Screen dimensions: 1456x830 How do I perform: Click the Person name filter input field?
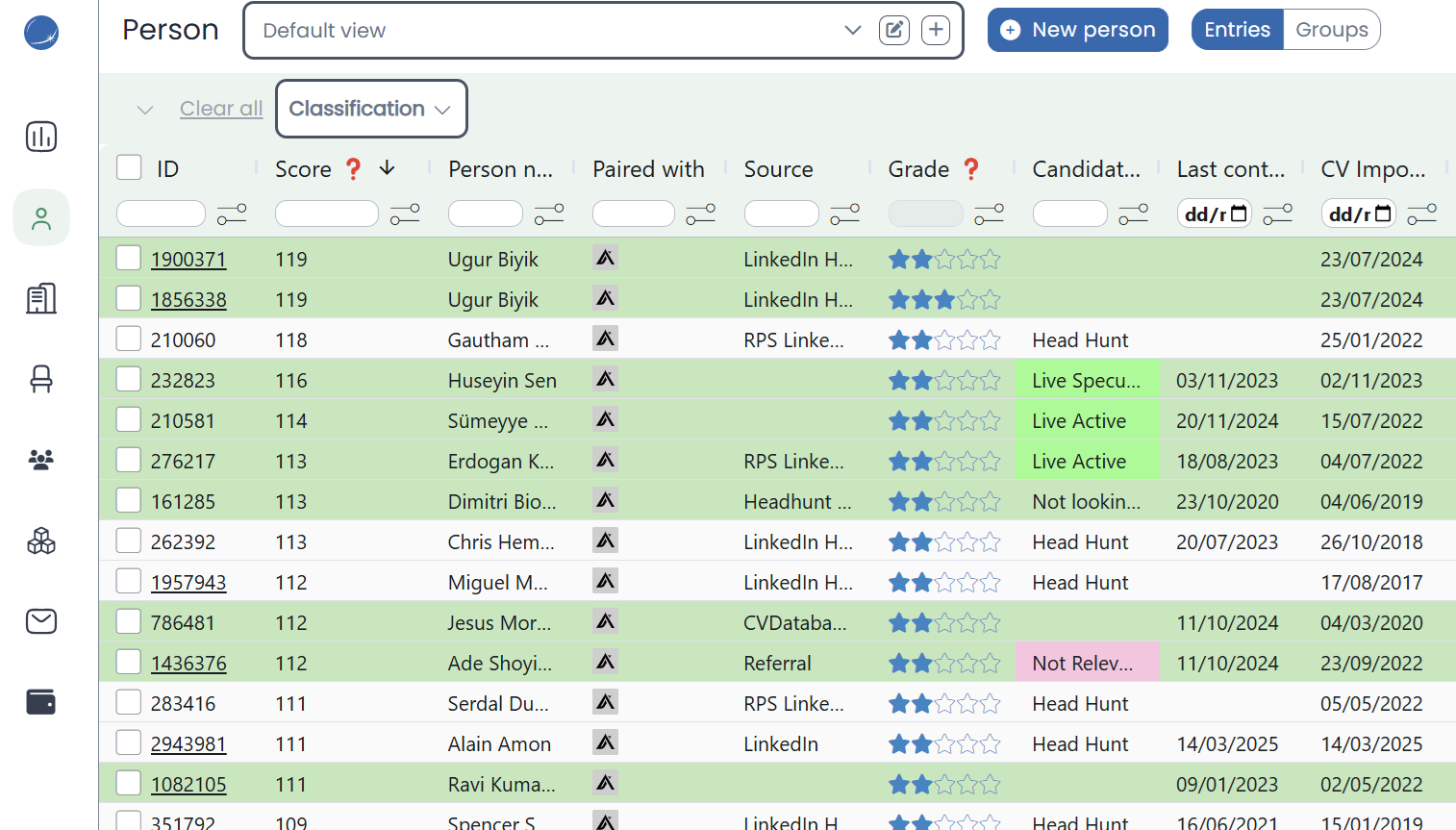486,214
